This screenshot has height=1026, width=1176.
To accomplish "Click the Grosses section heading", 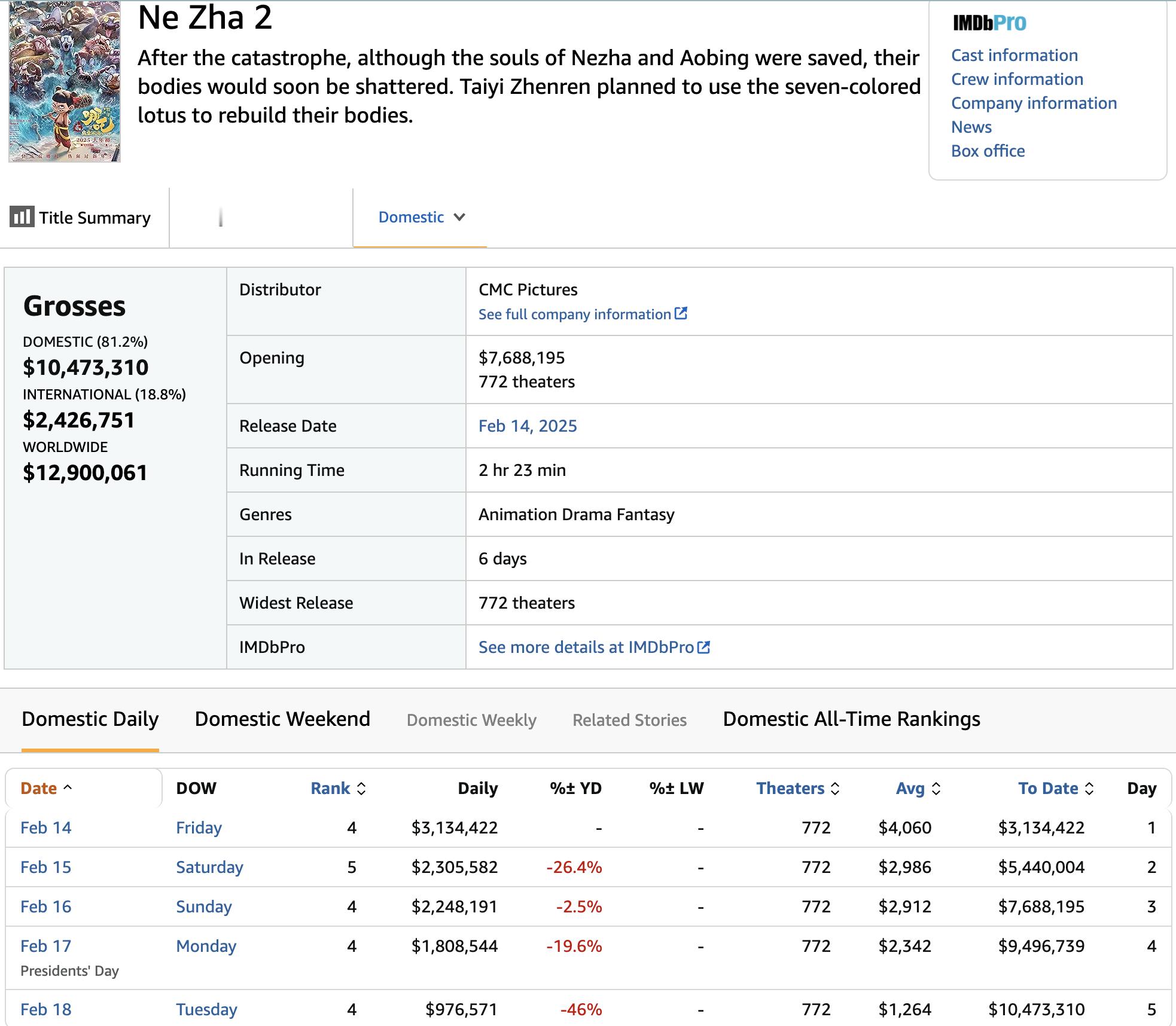I will click(74, 306).
